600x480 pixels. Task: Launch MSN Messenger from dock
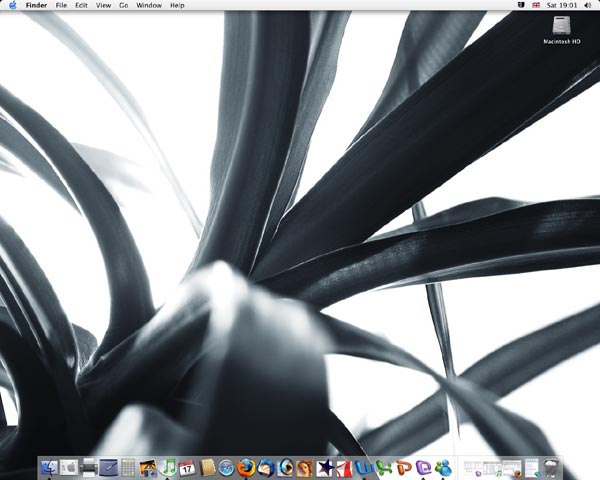tap(443, 467)
